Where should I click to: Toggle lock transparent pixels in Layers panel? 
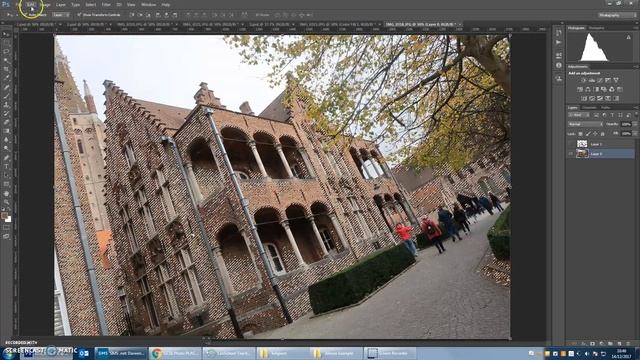click(580, 134)
